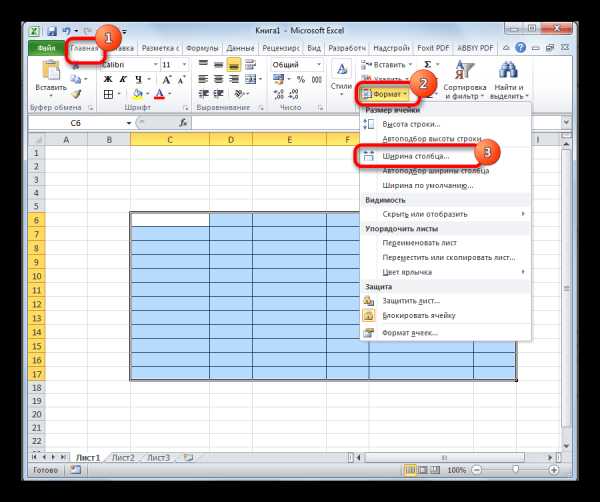The width and height of the screenshot is (600, 502).
Task: Toggle Align Text Left button
Action: coord(204,80)
